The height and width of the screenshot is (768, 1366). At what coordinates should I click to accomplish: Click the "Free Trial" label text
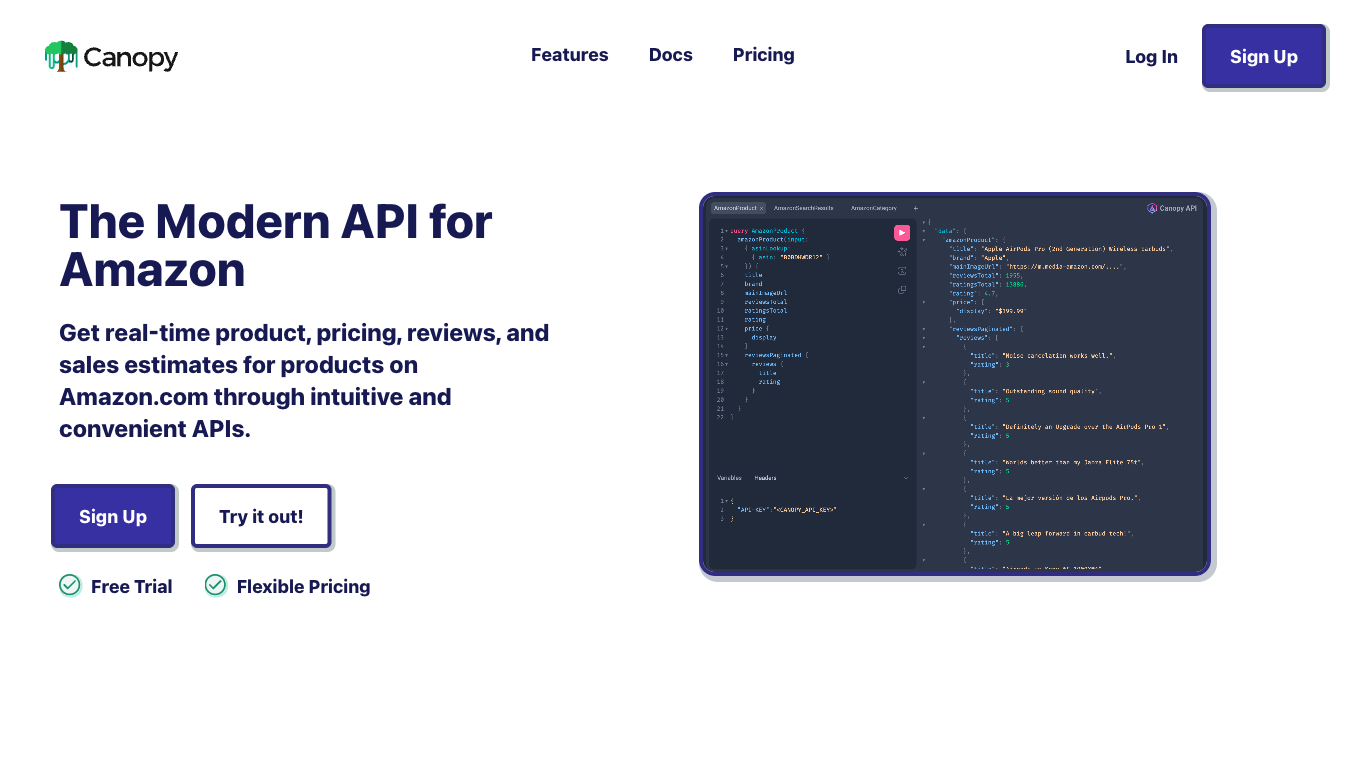[131, 587]
